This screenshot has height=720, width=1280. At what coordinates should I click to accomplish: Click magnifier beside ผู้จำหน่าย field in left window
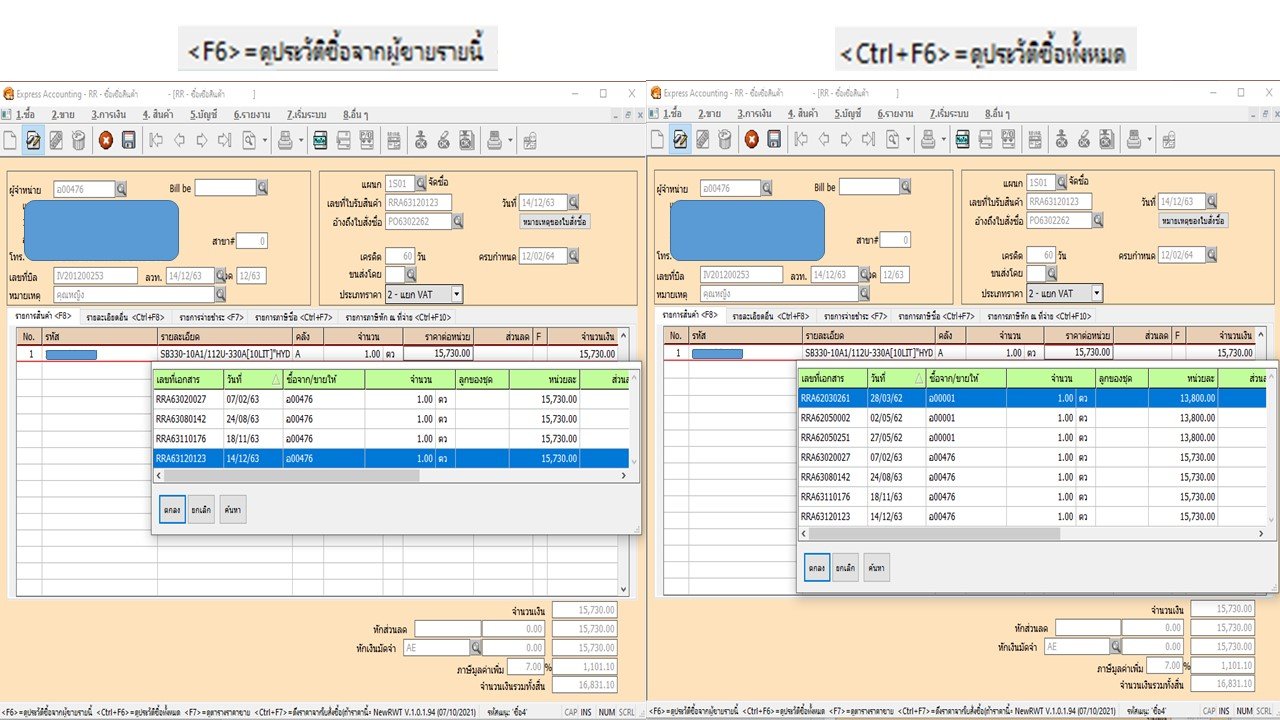122,188
